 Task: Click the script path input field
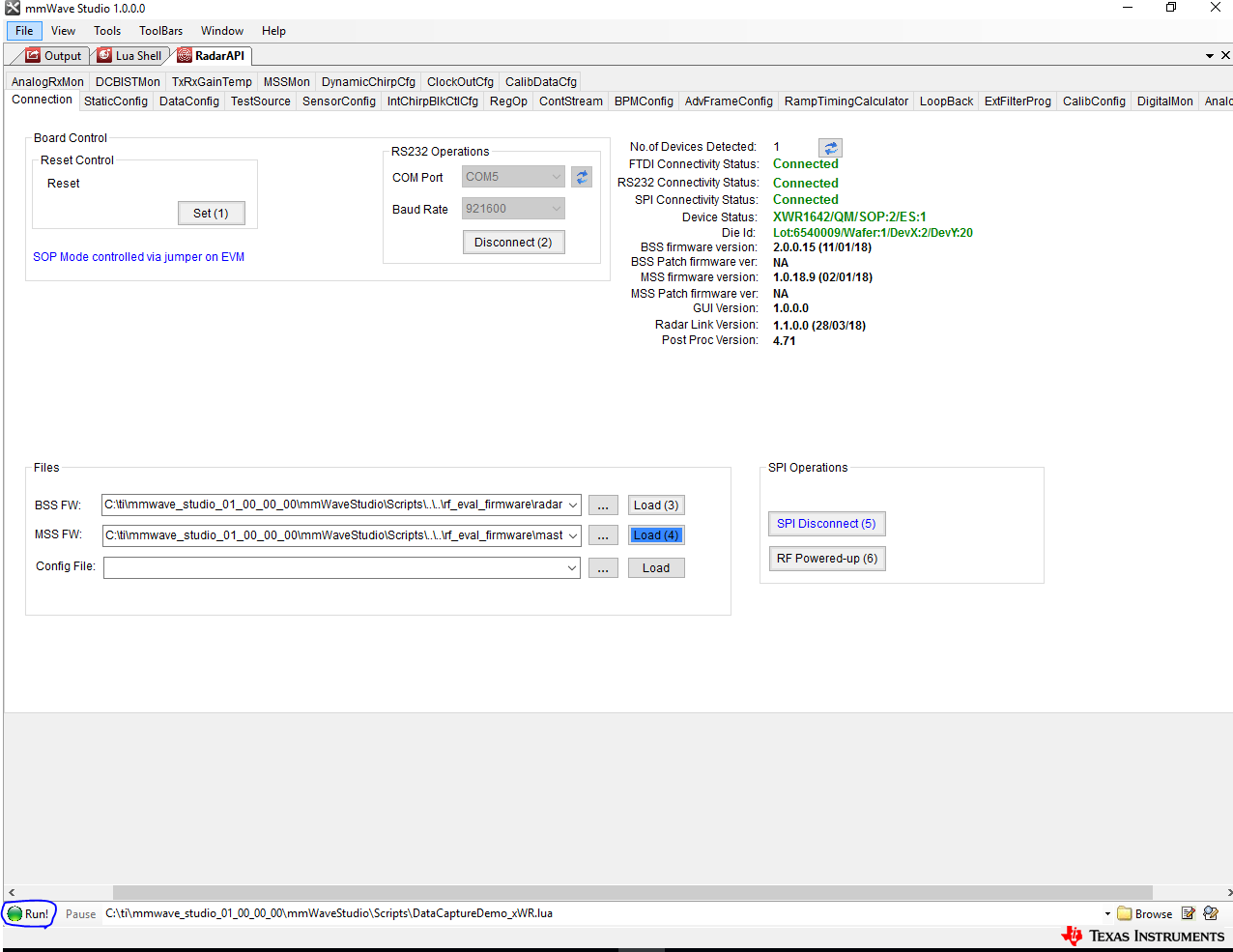[601, 913]
